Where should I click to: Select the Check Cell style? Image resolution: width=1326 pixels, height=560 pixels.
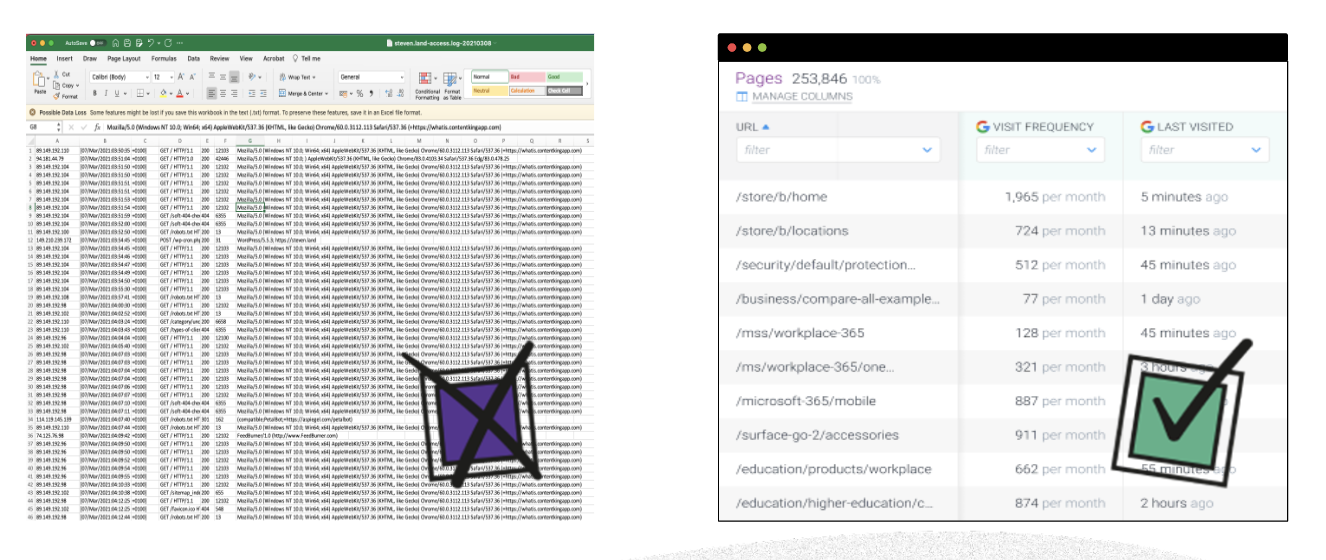click(x=565, y=91)
